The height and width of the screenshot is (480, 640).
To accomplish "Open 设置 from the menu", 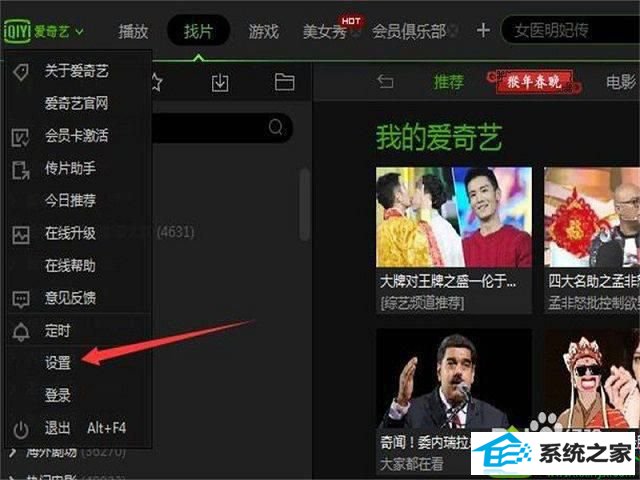I will click(58, 362).
